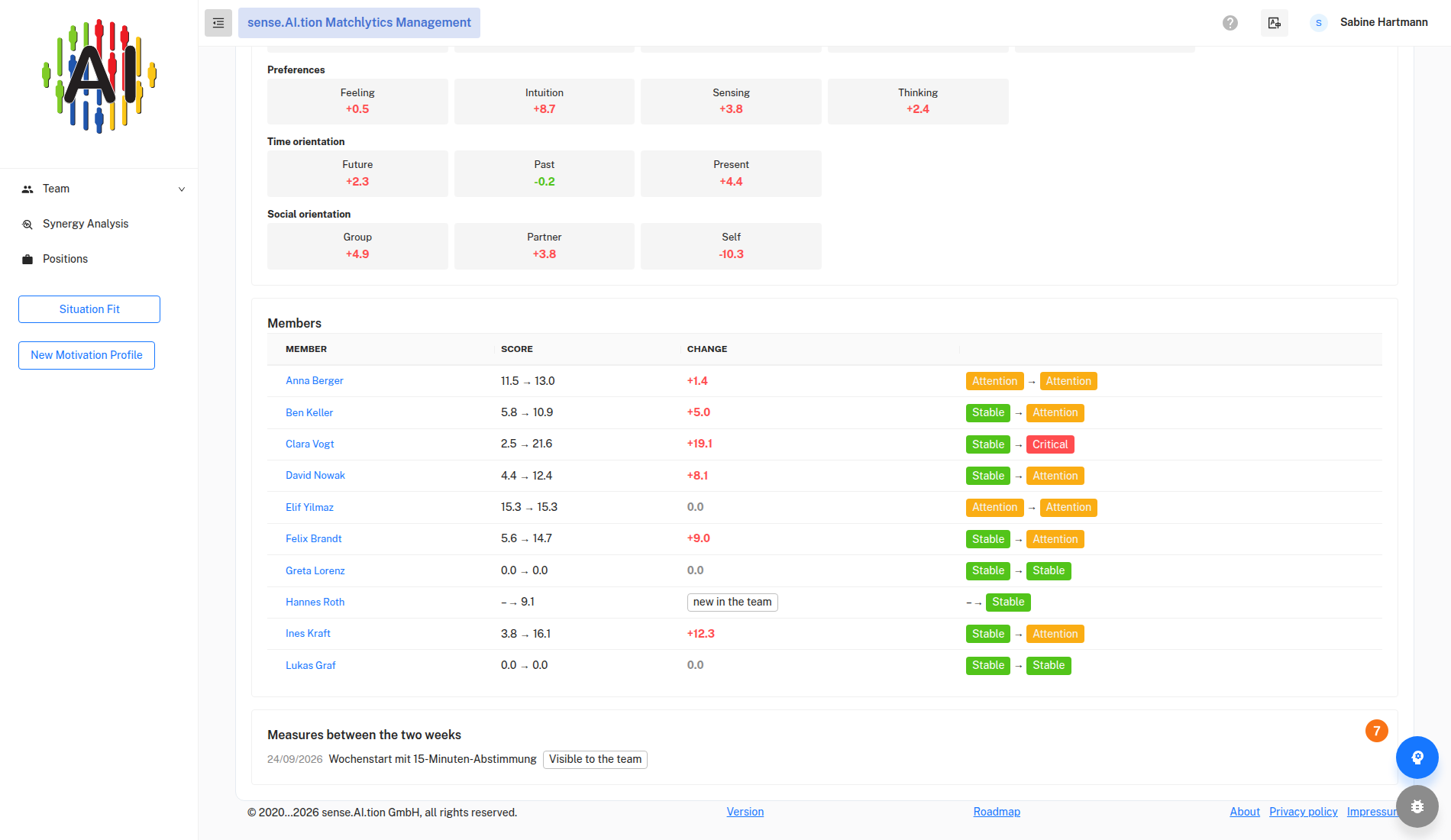
Task: Open Positions in the sidebar
Action: pos(65,259)
